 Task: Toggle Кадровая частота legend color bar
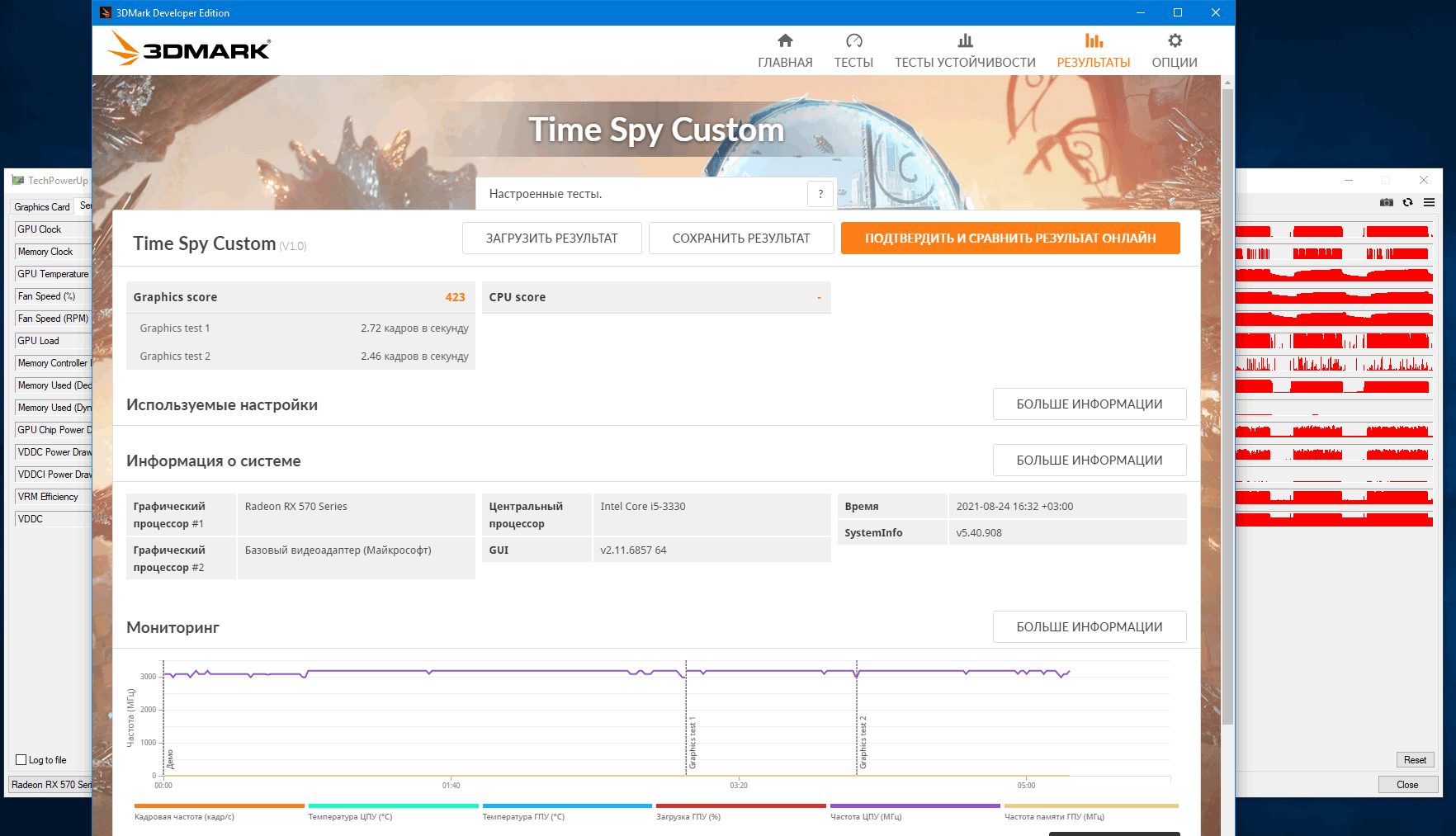[x=220, y=806]
